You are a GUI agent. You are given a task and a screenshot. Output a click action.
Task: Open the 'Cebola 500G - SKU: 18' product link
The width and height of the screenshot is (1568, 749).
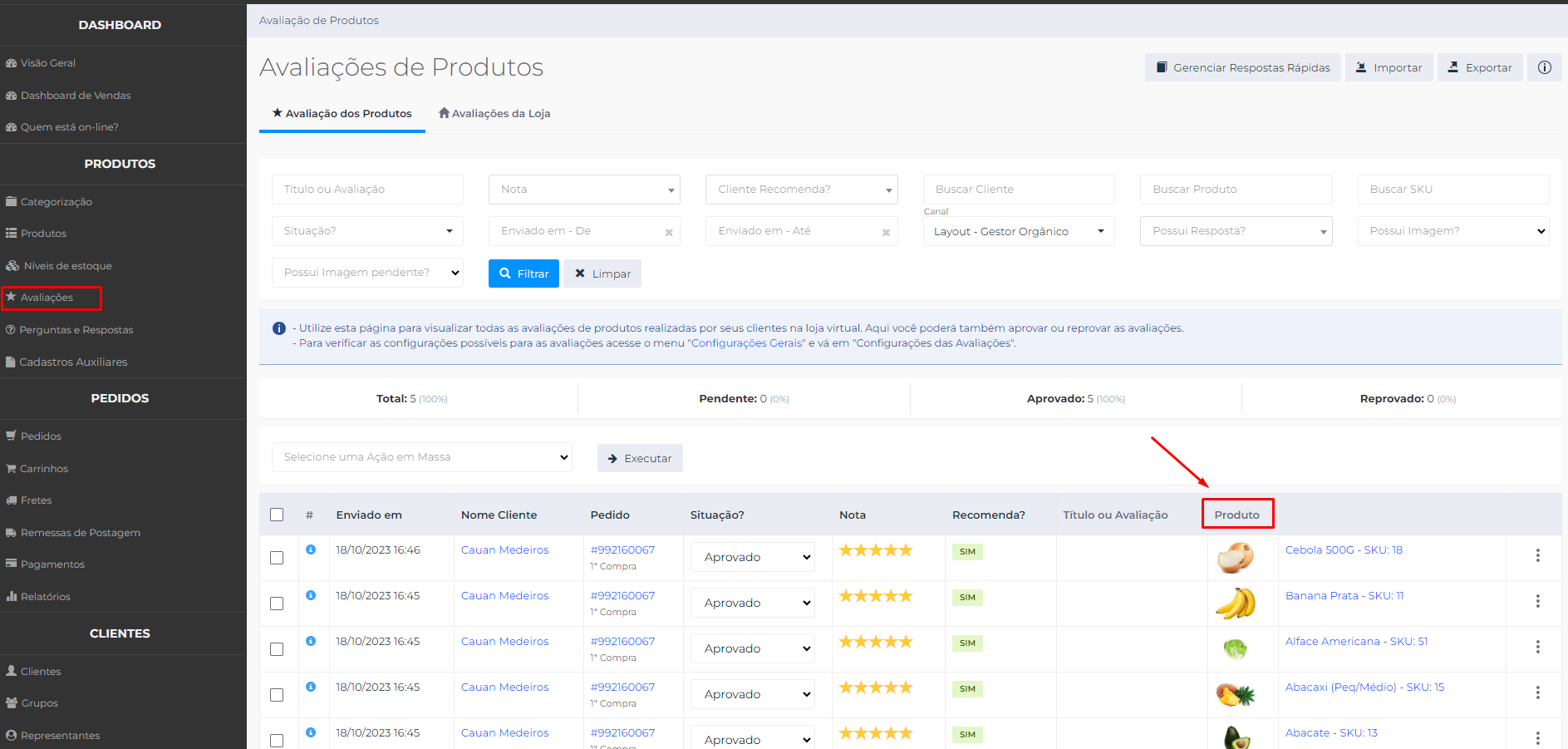tap(1344, 550)
